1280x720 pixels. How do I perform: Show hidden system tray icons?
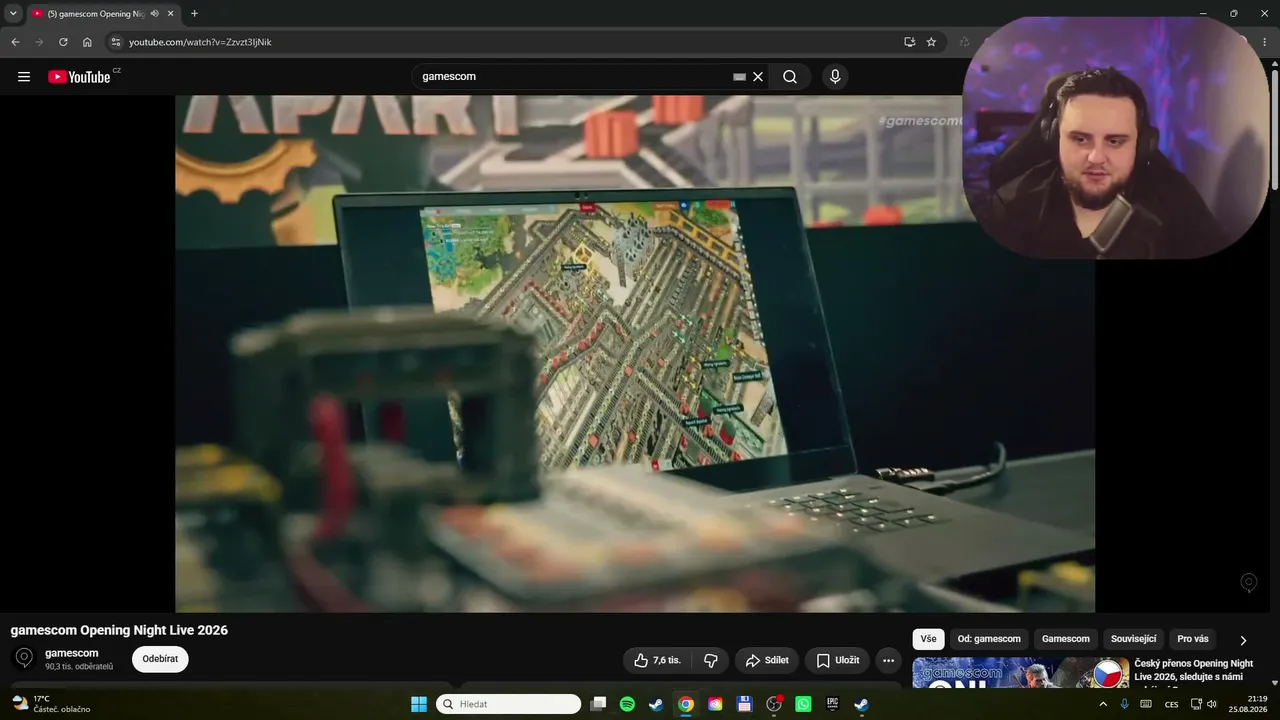point(1103,704)
